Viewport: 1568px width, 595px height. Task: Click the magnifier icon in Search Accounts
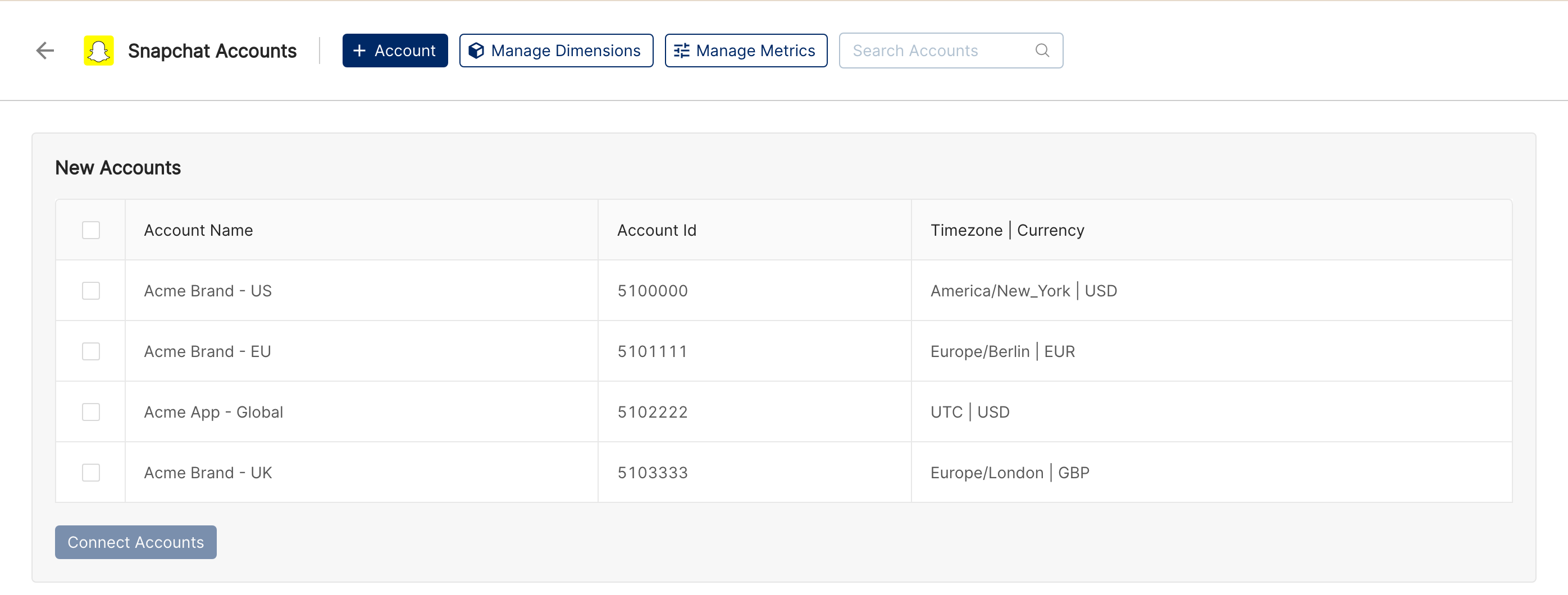(1042, 51)
